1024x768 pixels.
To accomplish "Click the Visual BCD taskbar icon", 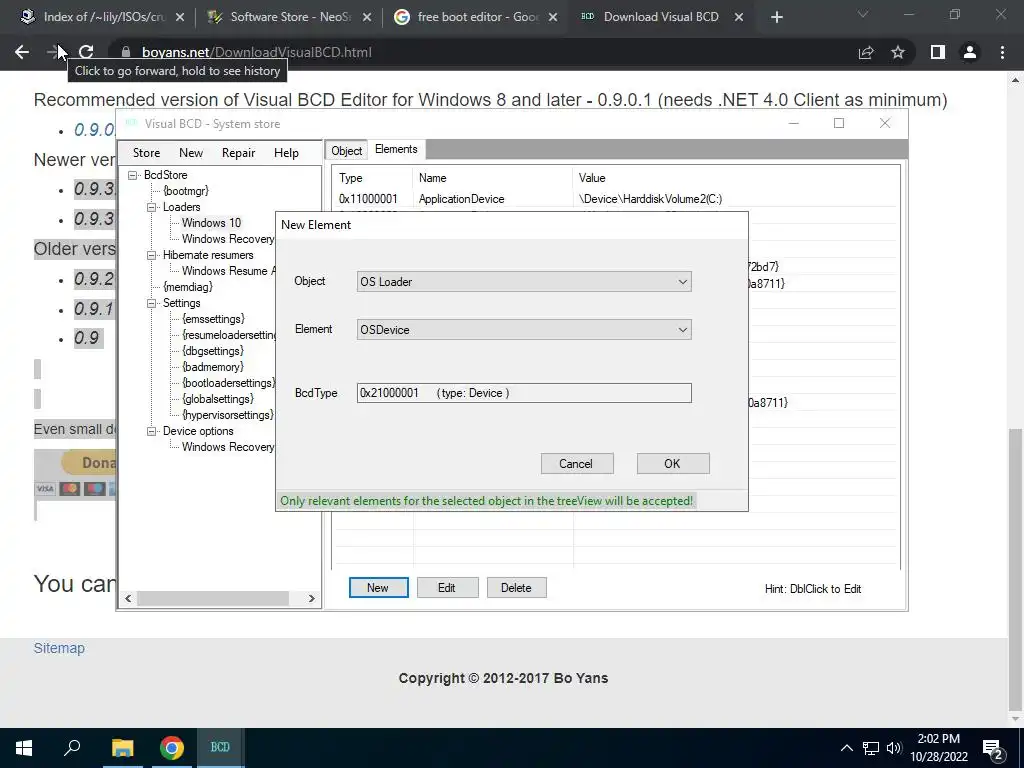I will pos(220,748).
